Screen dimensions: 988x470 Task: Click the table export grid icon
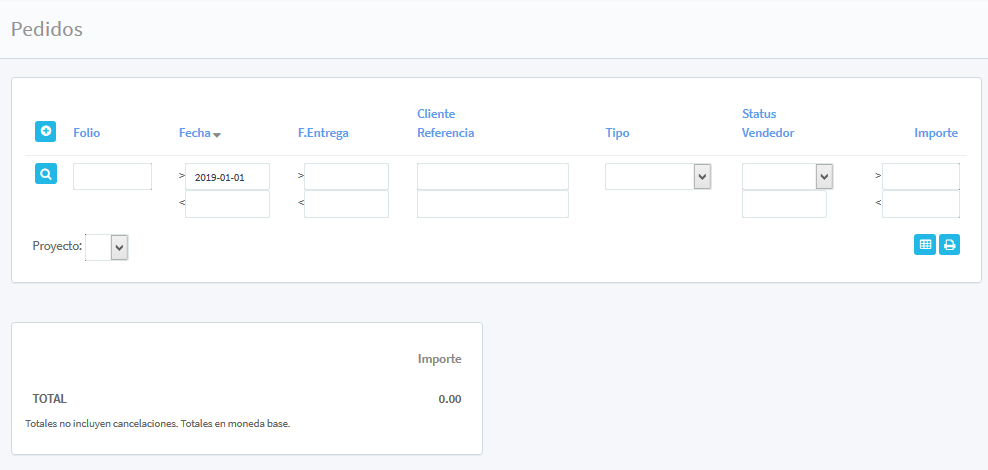click(925, 244)
